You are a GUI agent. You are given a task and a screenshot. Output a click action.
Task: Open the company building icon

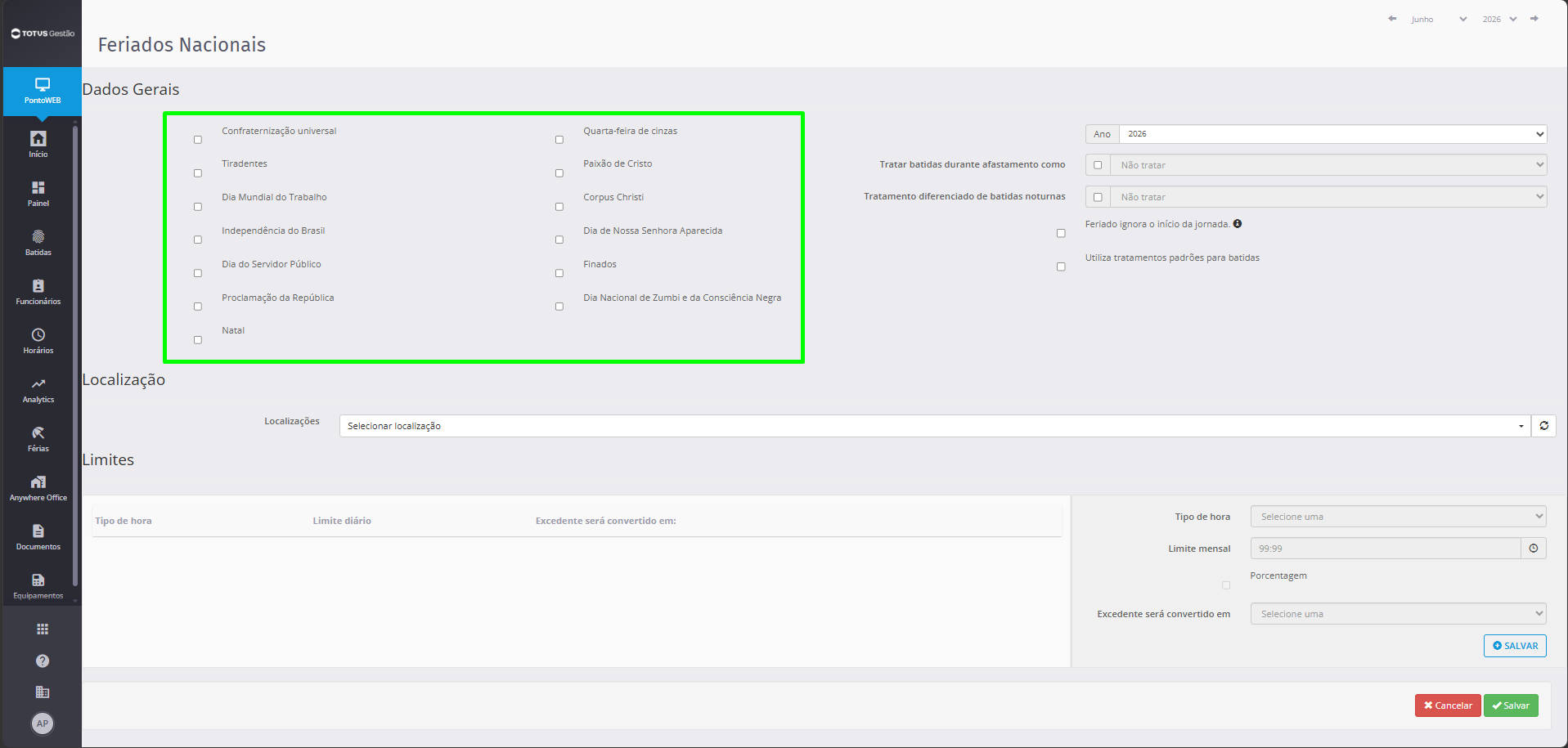[43, 692]
